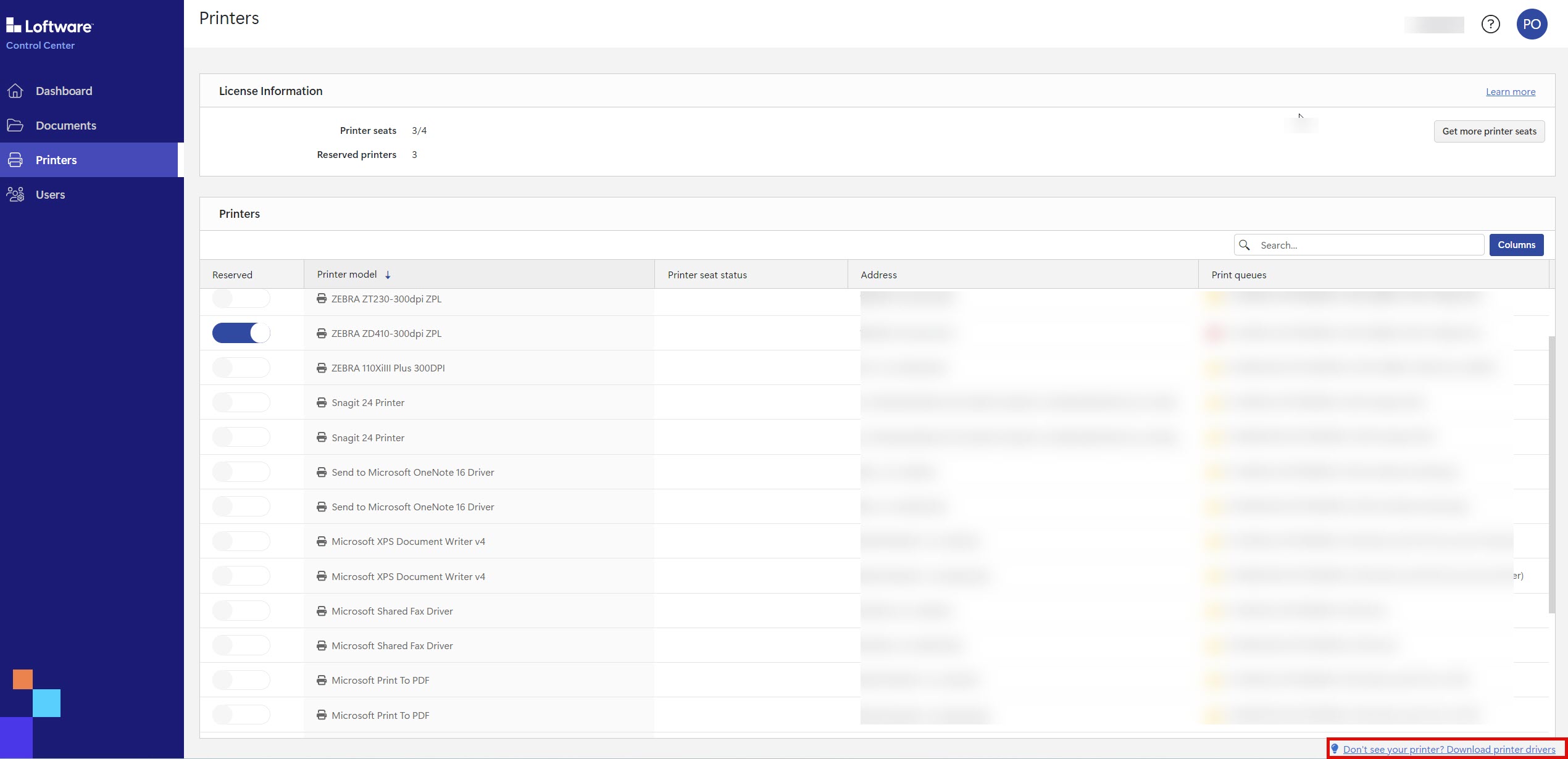Click the Printers sidebar printer icon
The image size is (1568, 759).
(x=15, y=160)
